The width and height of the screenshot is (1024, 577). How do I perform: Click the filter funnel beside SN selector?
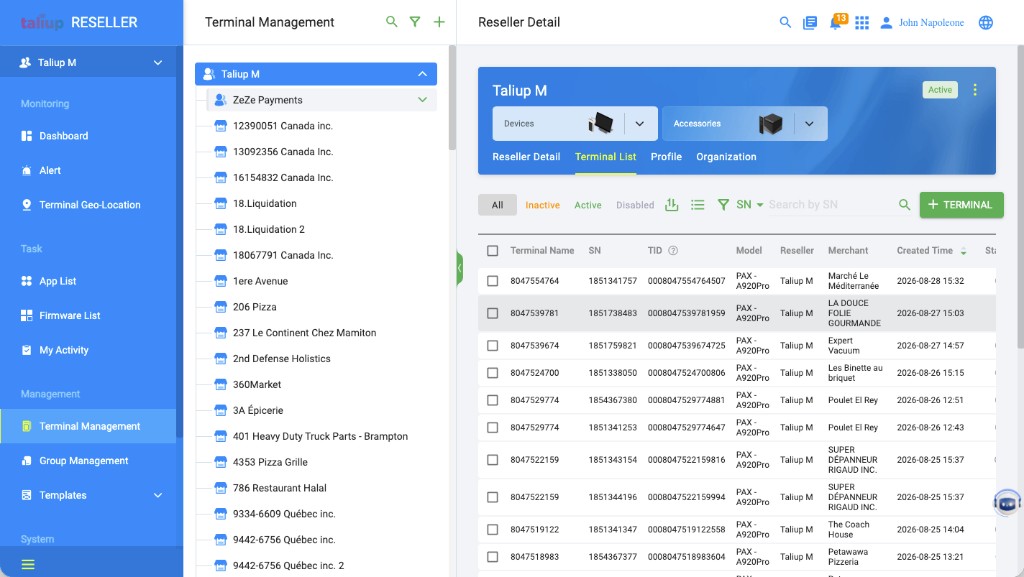(x=723, y=205)
